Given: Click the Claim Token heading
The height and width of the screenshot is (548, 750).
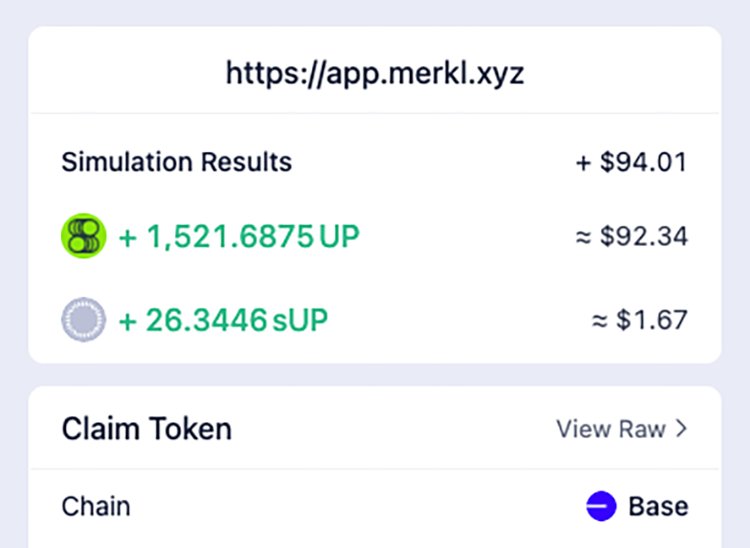Looking at the screenshot, I should click(146, 429).
